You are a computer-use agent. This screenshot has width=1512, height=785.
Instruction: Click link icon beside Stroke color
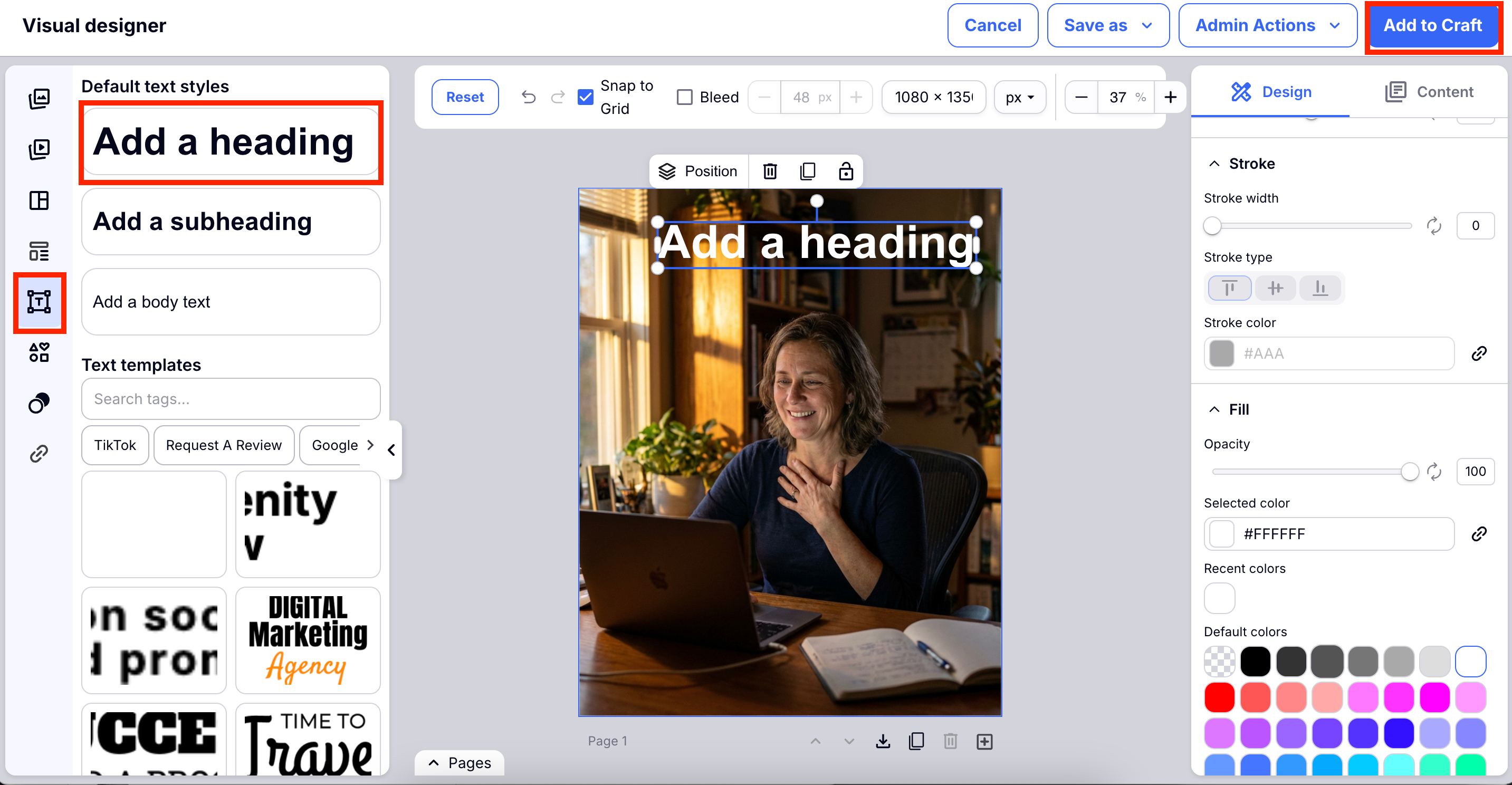click(x=1479, y=353)
